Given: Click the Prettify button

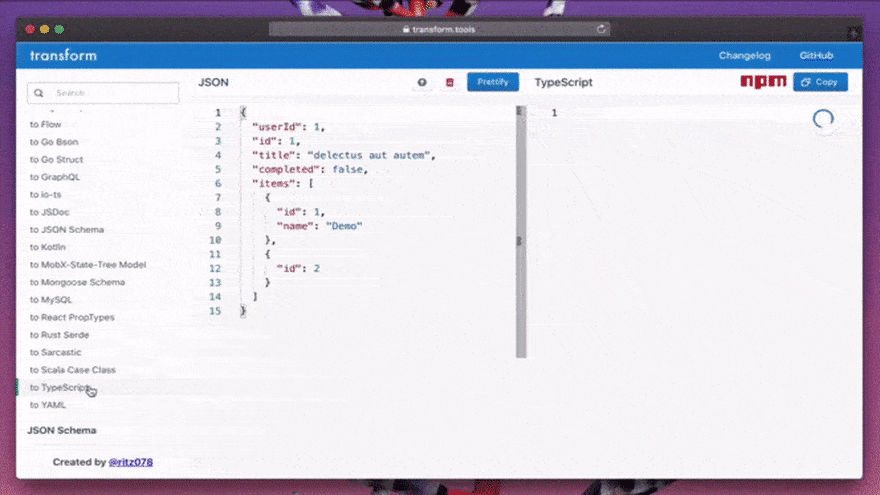Looking at the screenshot, I should [x=493, y=82].
